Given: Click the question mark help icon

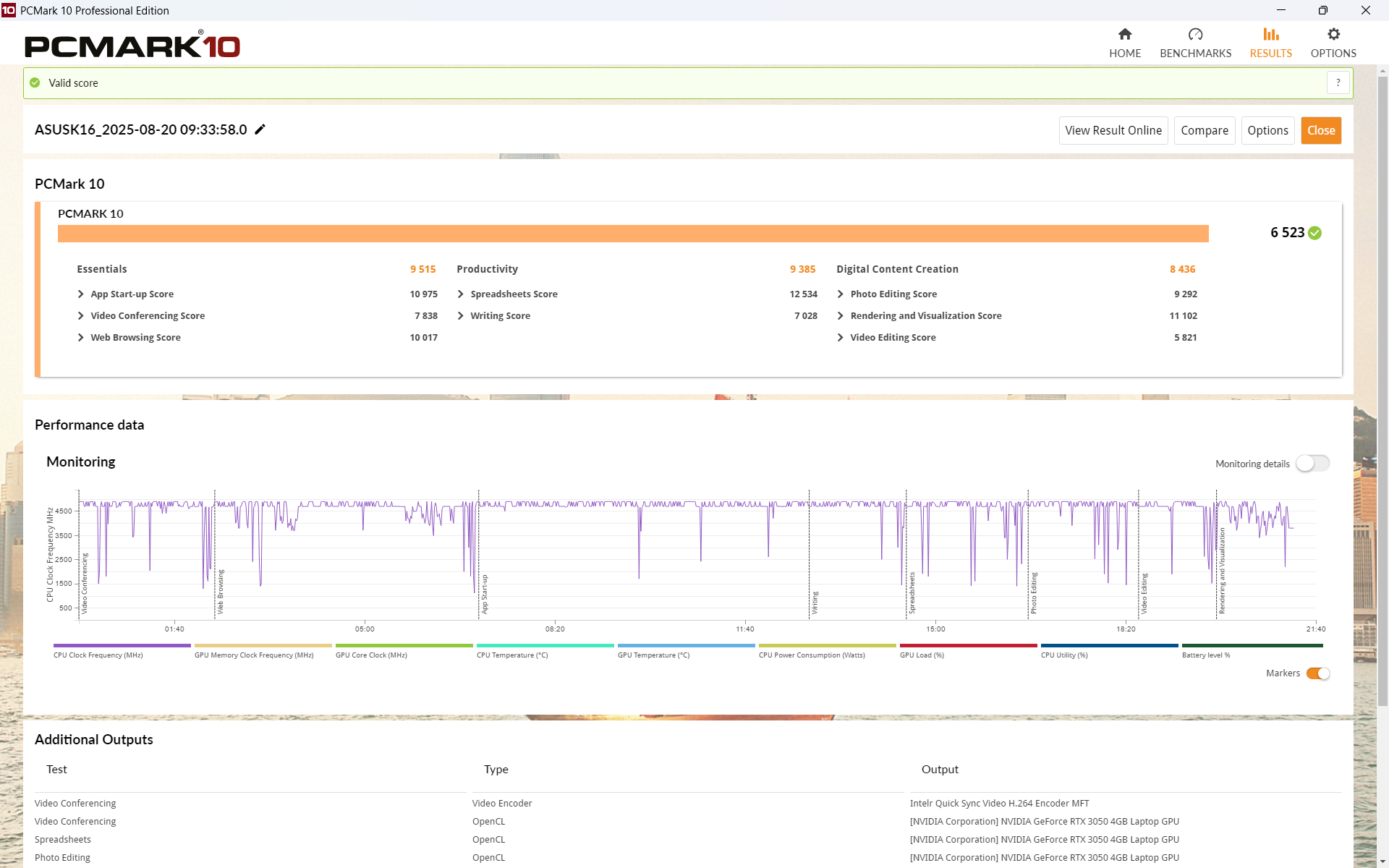Looking at the screenshot, I should coord(1338,83).
